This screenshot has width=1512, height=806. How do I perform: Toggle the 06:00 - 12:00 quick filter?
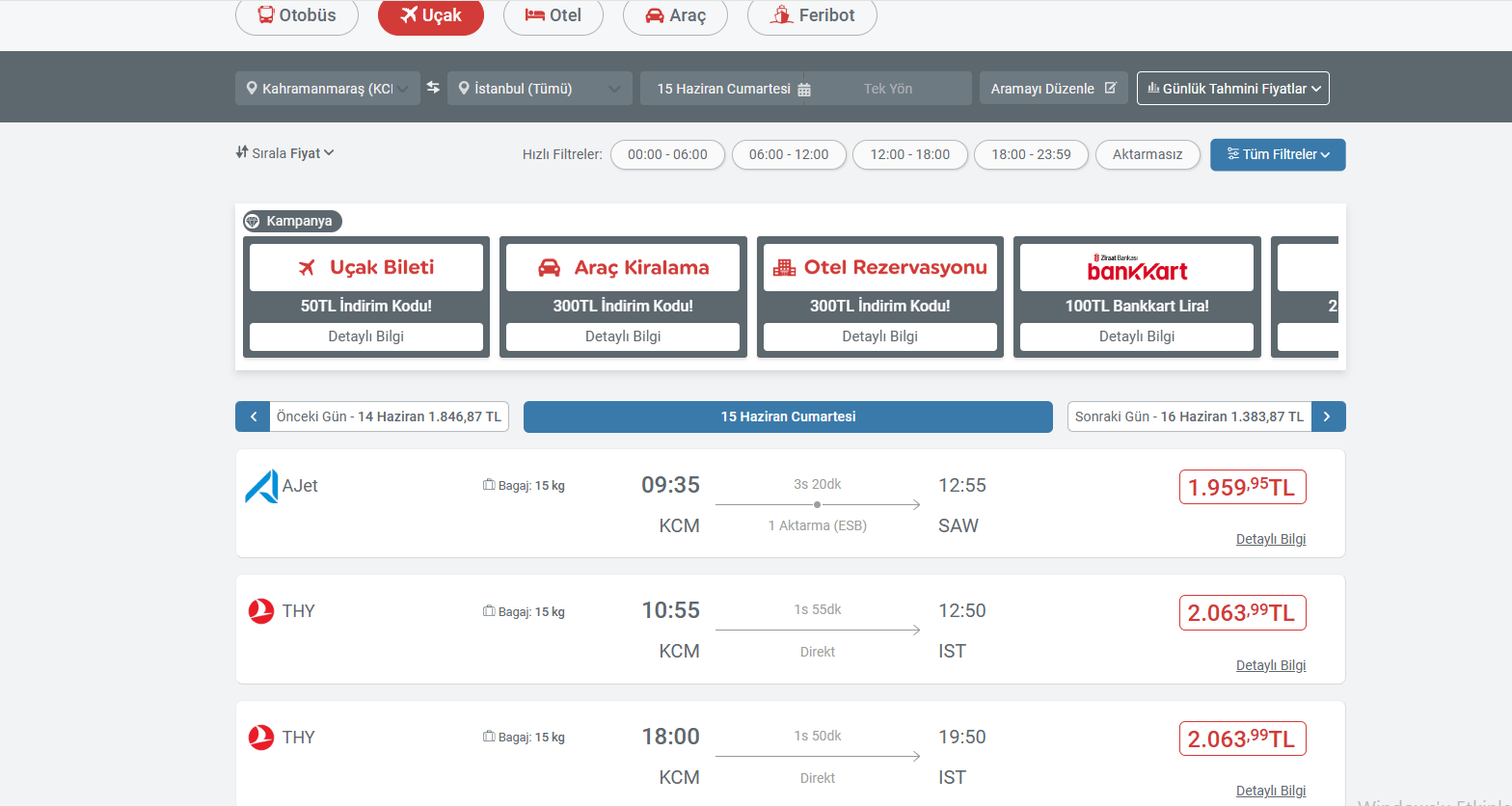pyautogui.click(x=789, y=154)
